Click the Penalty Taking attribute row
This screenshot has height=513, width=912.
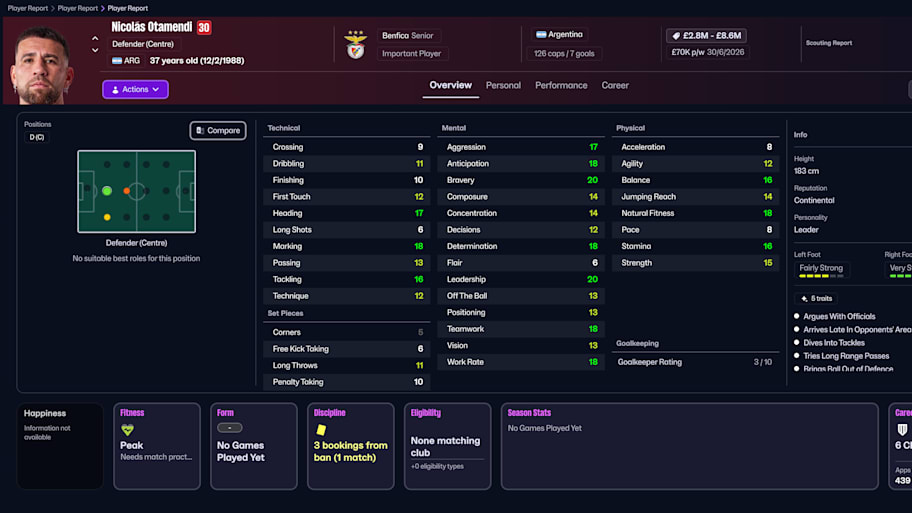click(x=347, y=382)
